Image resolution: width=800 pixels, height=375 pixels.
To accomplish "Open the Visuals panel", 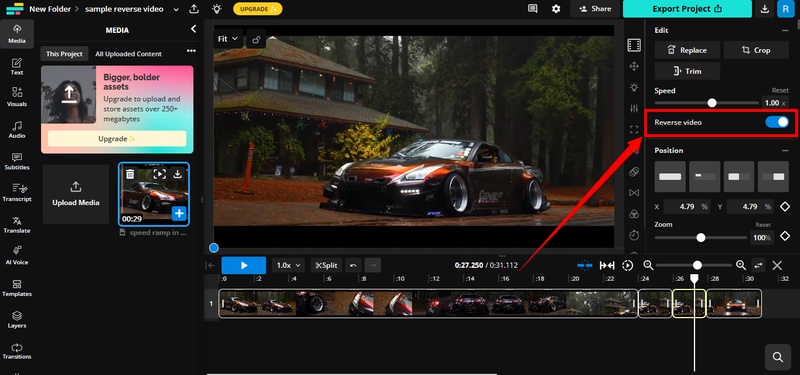I will coord(17,97).
